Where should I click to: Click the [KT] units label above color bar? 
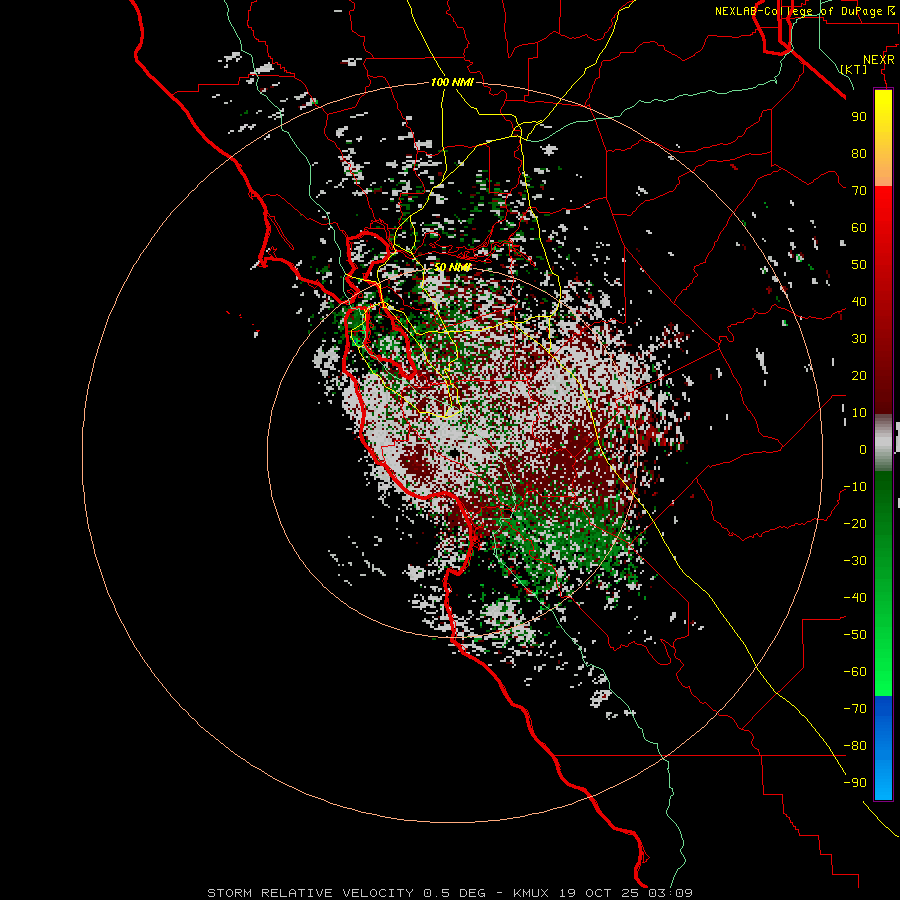point(854,69)
